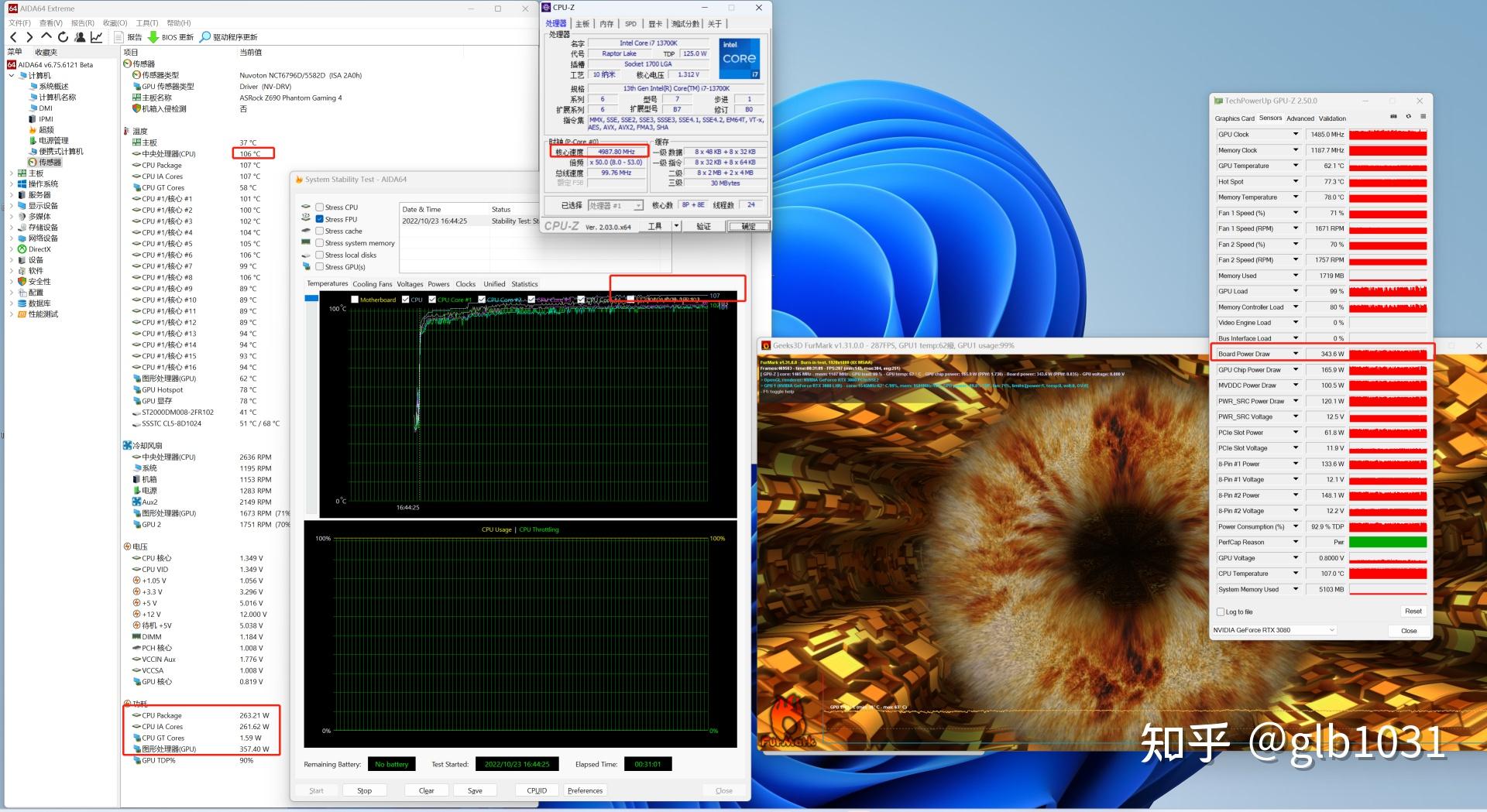Viewport: 1487px width, 812px height.
Task: Click 验证 button in CPU-Z
Action: click(703, 226)
